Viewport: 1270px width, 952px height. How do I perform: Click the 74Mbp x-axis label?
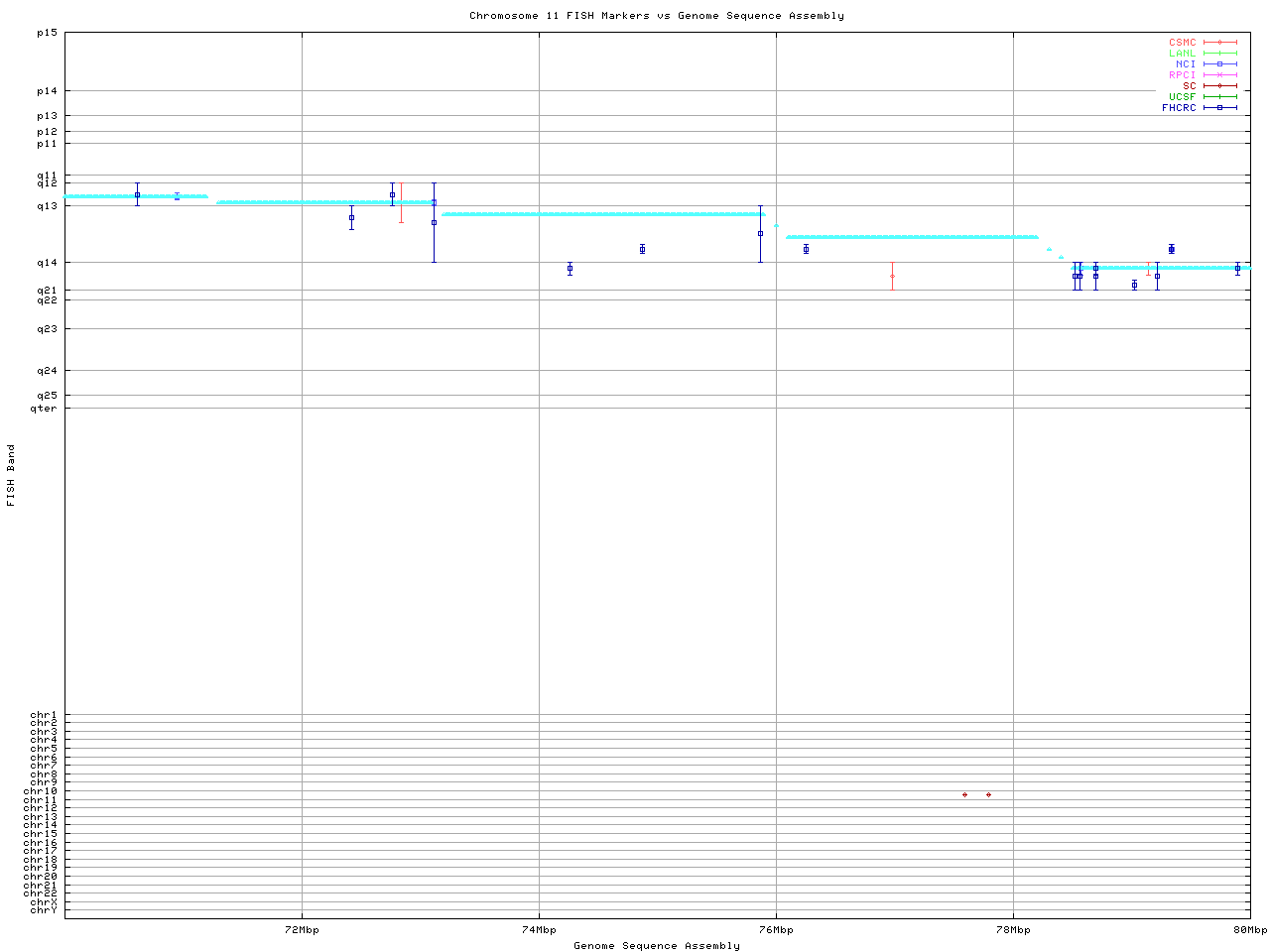click(539, 930)
